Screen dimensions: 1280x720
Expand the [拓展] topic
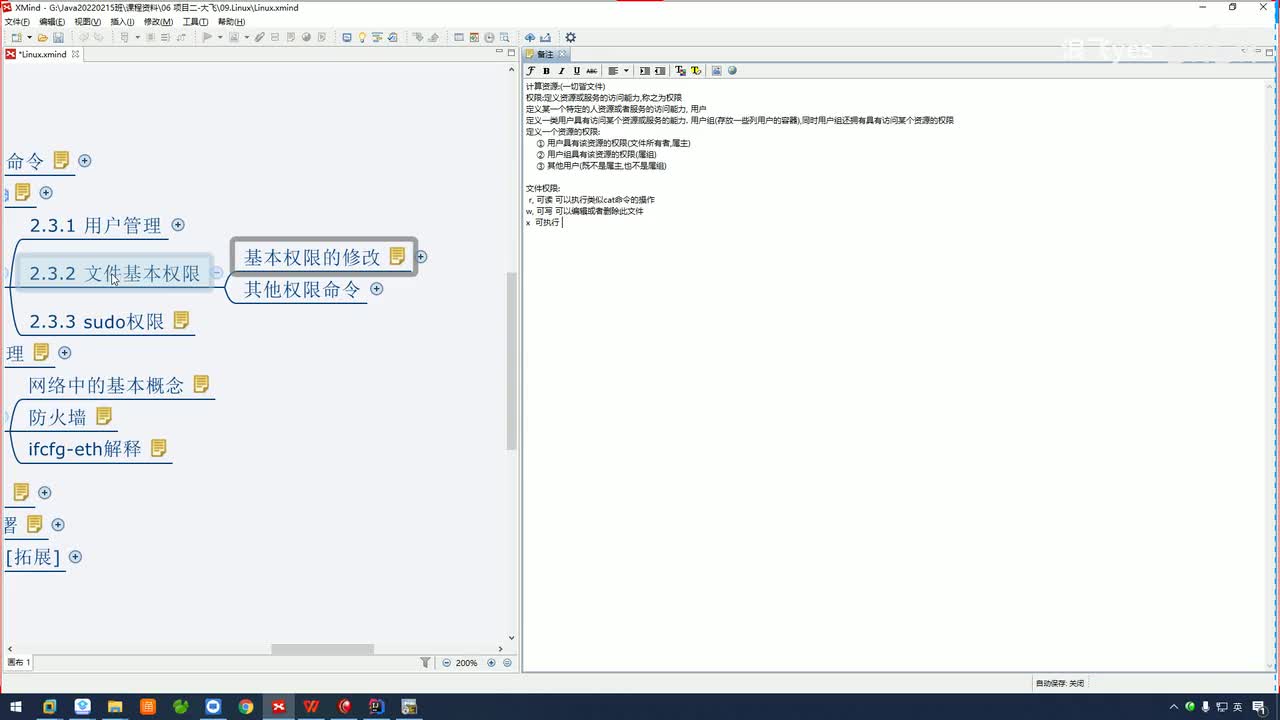[75, 557]
